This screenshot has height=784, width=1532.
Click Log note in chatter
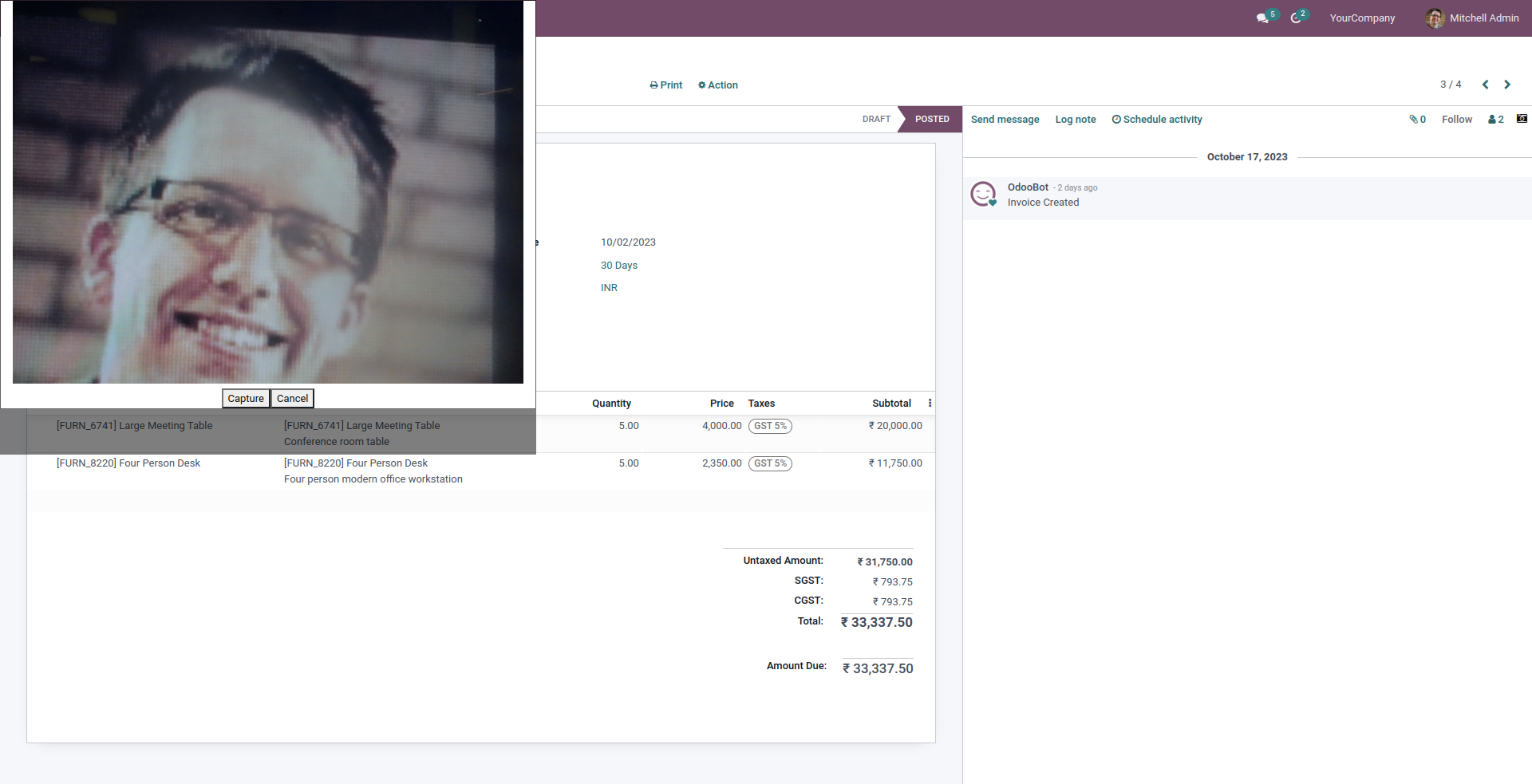[x=1076, y=120]
